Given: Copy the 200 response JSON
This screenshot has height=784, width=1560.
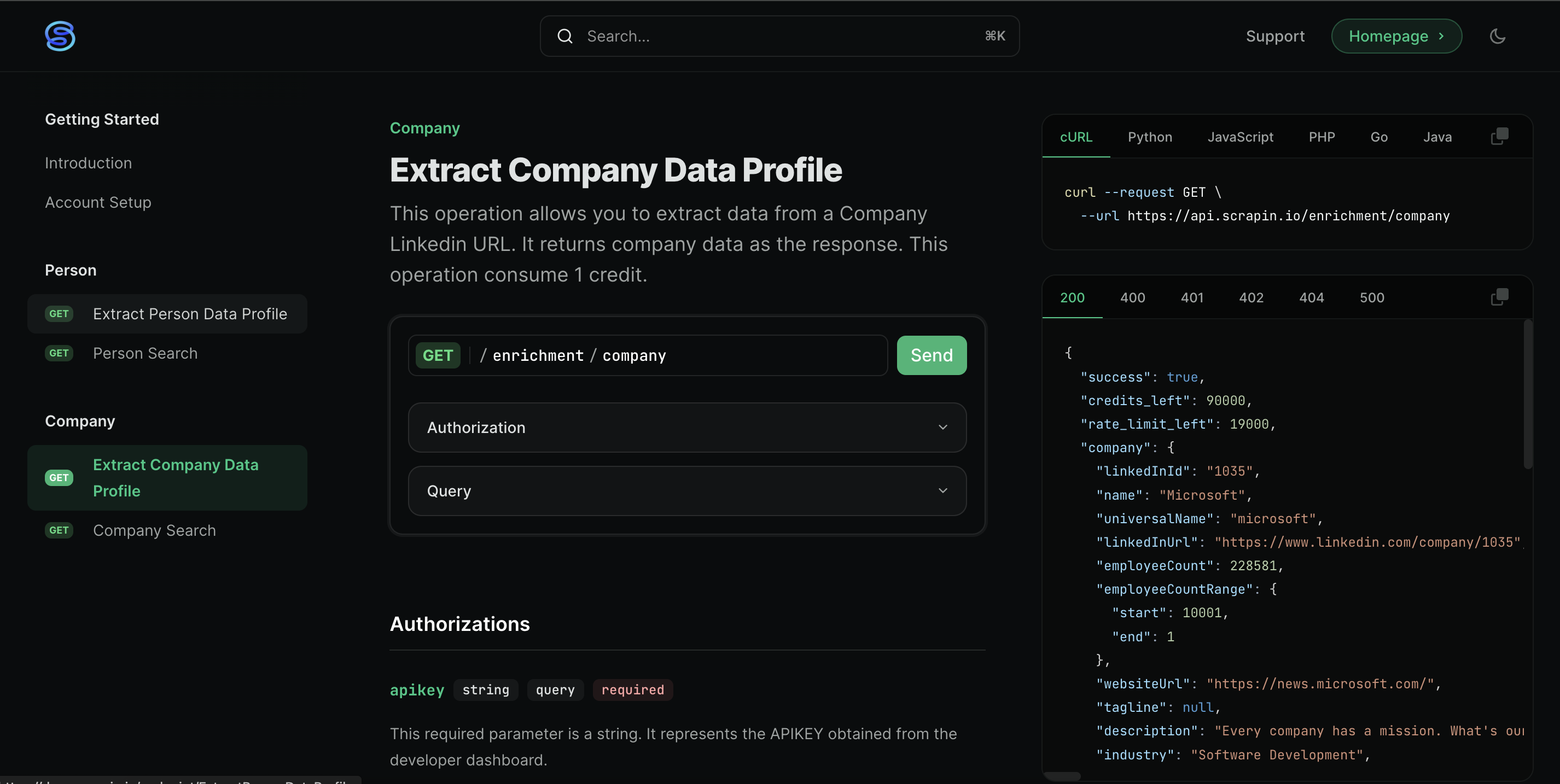Looking at the screenshot, I should pos(1499,297).
